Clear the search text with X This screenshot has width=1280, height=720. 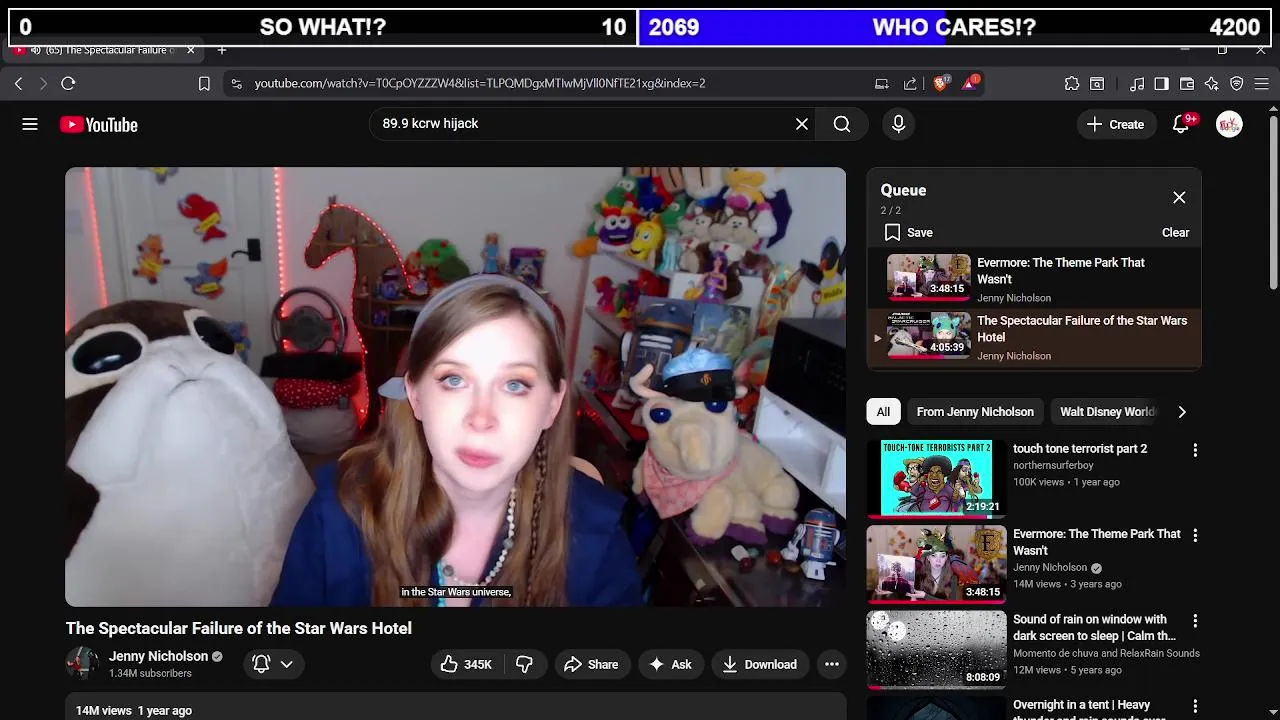tap(802, 124)
